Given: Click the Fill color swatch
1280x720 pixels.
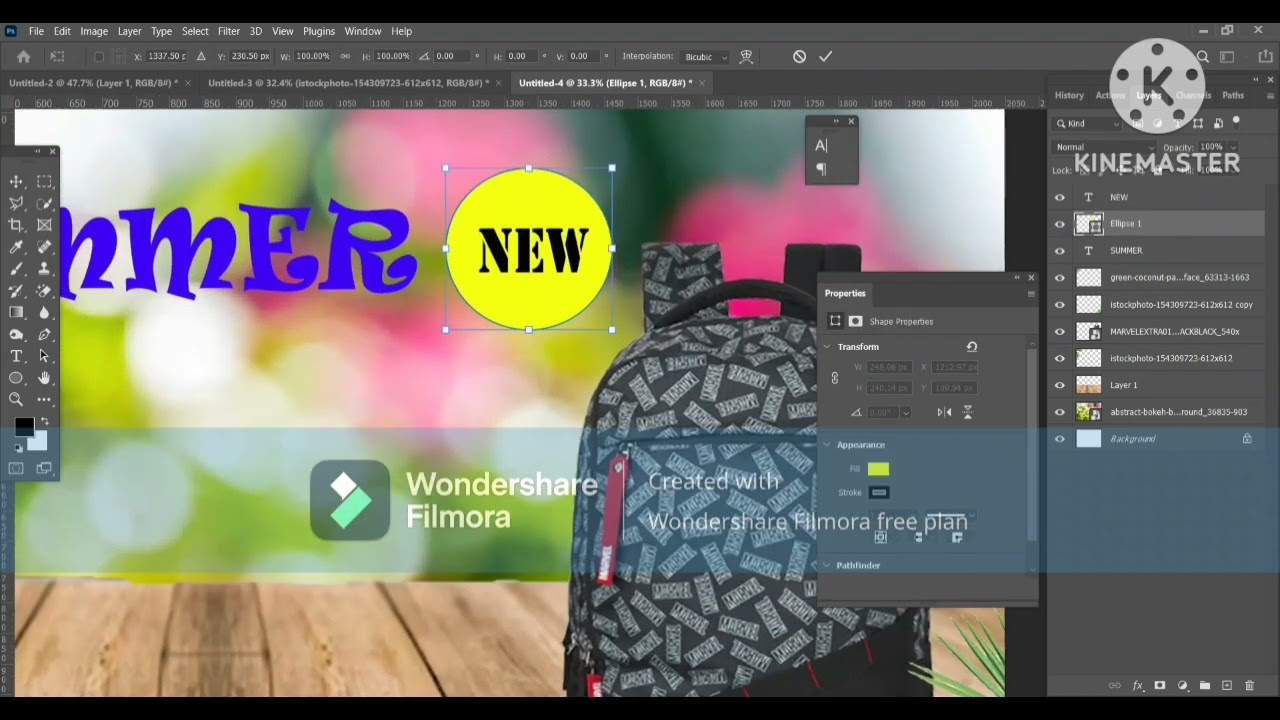Looking at the screenshot, I should (x=878, y=469).
